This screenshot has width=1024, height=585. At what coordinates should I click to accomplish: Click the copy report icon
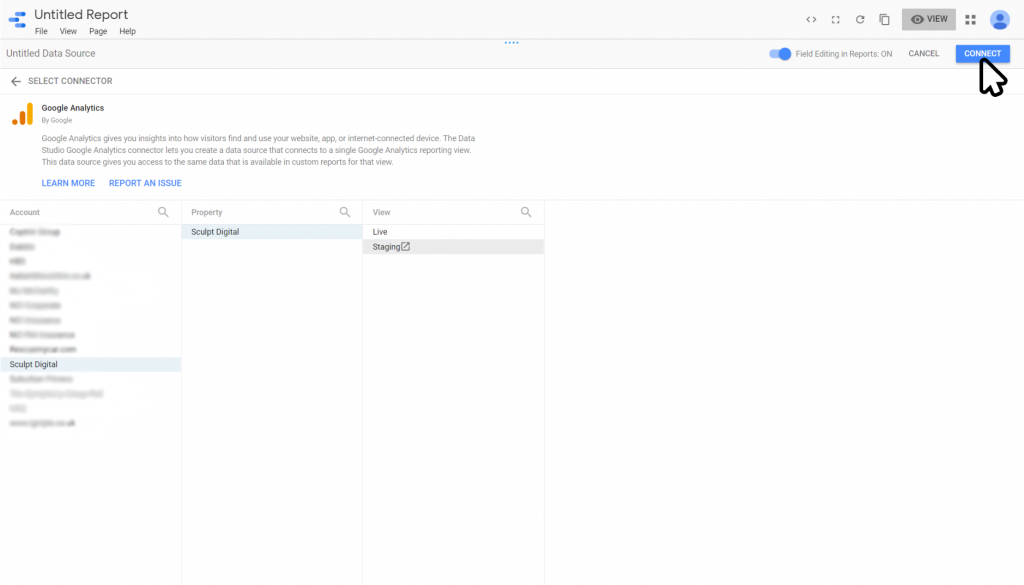click(884, 19)
